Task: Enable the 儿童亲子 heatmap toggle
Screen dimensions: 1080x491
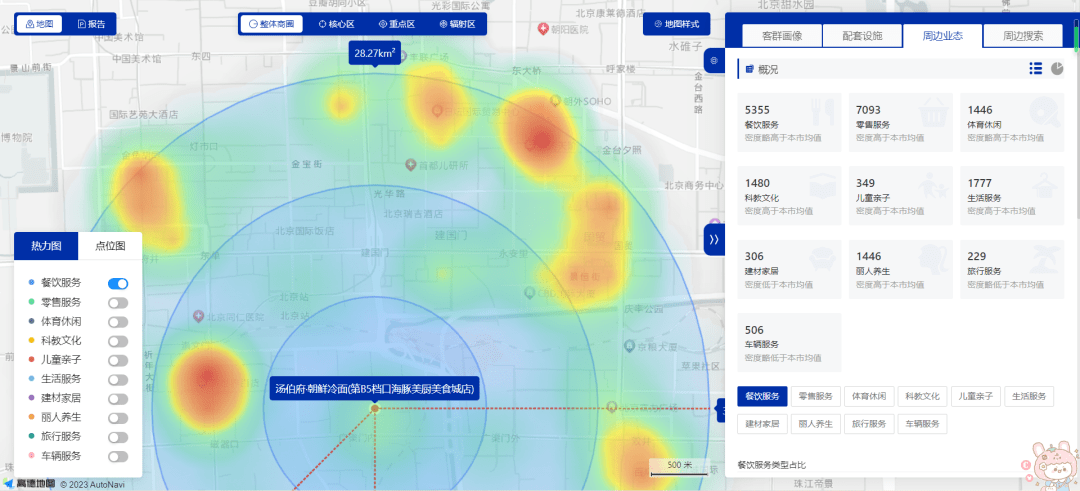Action: (x=118, y=360)
